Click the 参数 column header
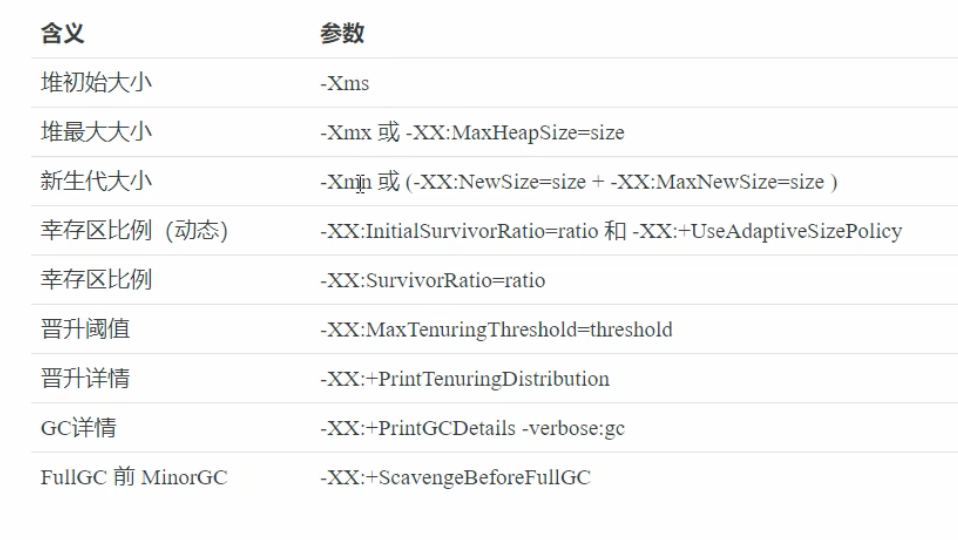The height and width of the screenshot is (540, 958). click(x=341, y=34)
